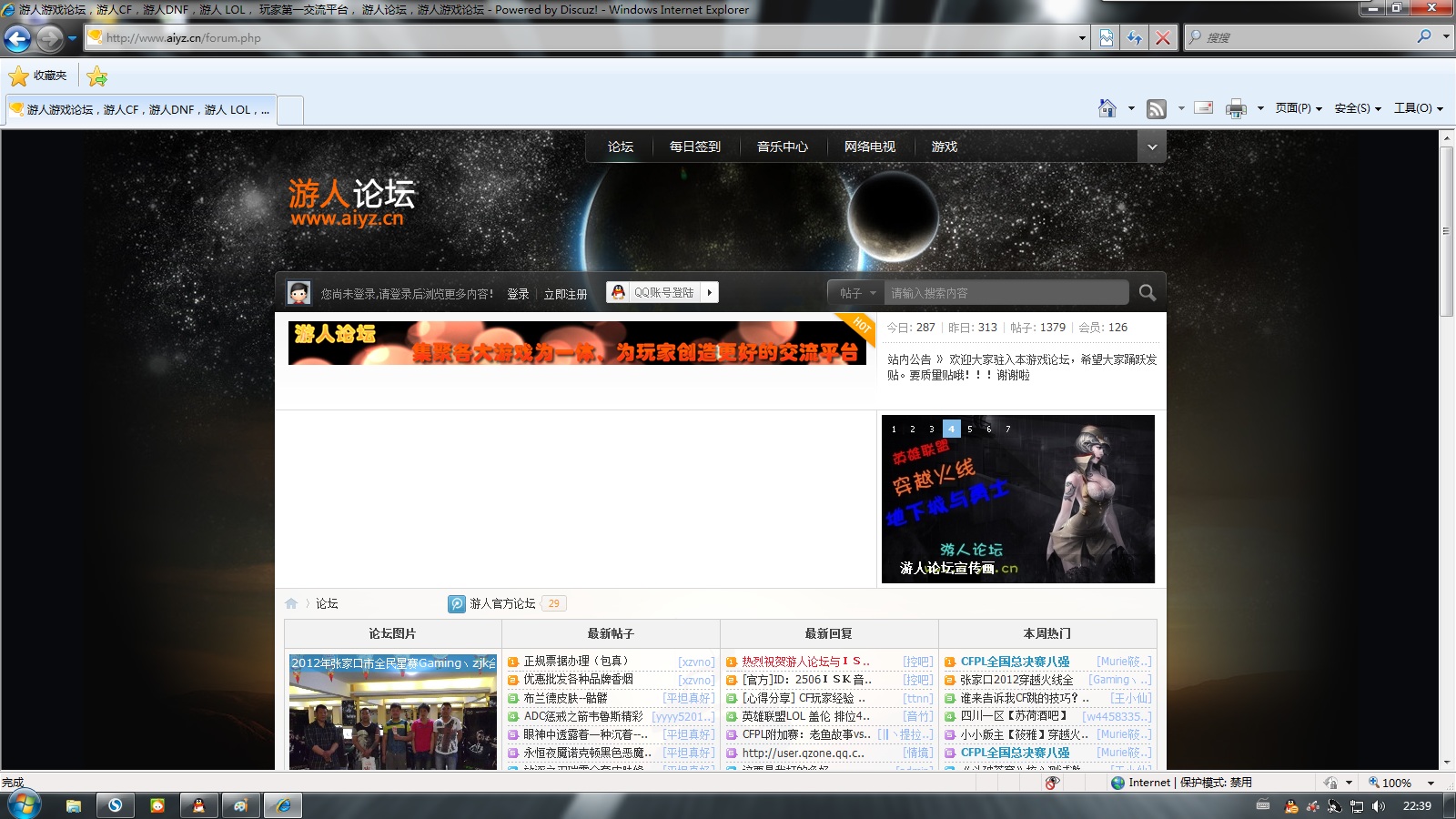Select 音乐中心 navigation tab
Viewport: 1456px width, 819px height.
[x=783, y=147]
